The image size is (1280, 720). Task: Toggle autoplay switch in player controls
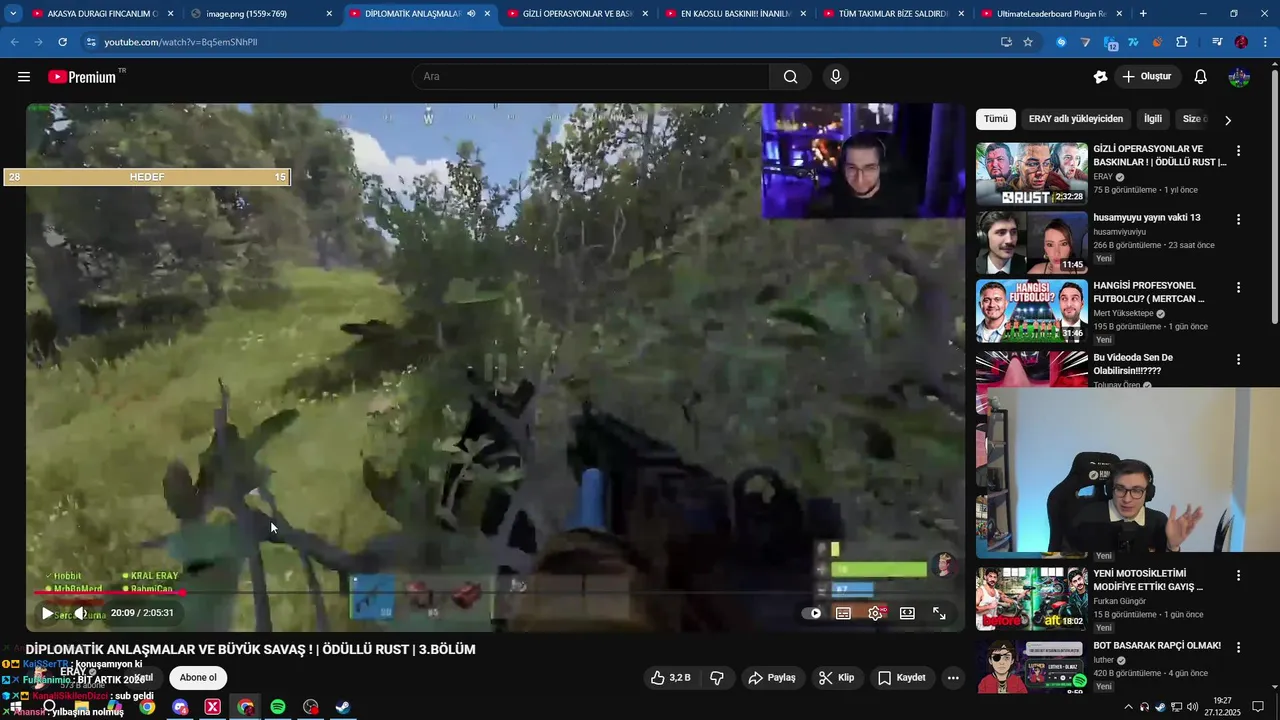click(812, 613)
